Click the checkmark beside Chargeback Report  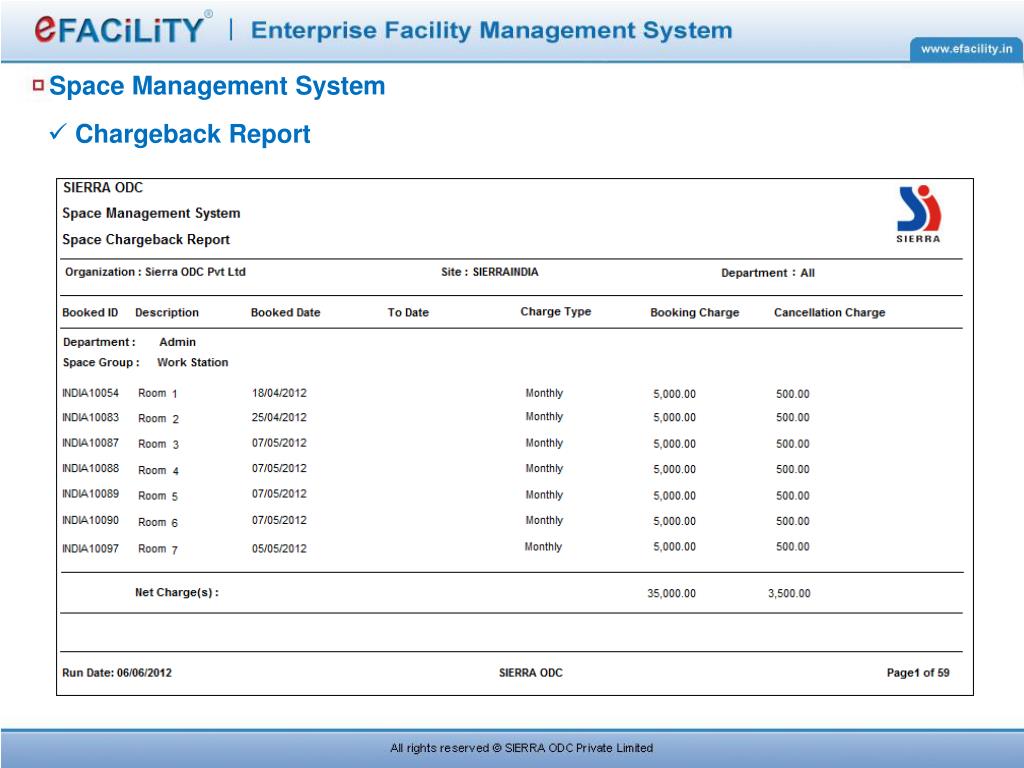point(58,133)
